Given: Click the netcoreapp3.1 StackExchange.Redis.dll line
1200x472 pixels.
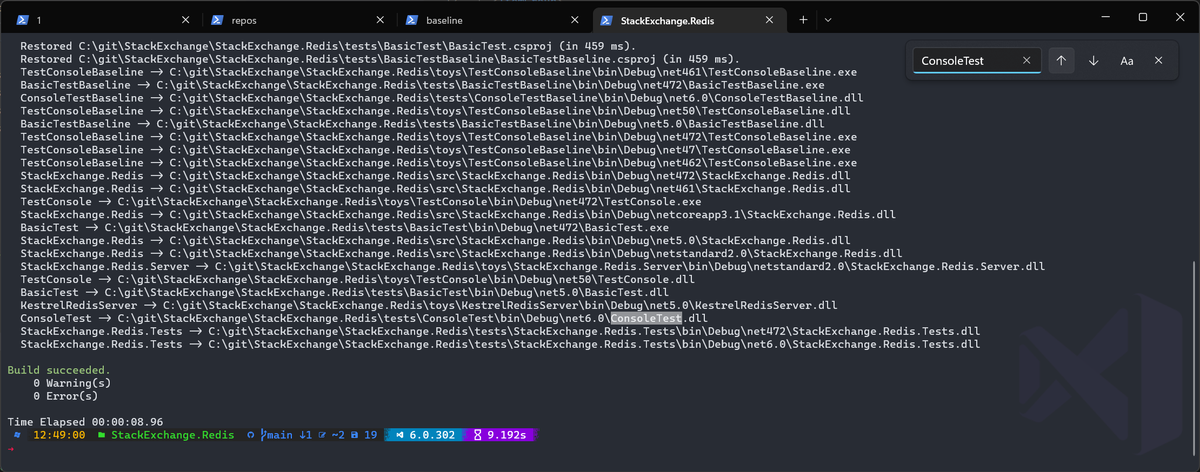Looking at the screenshot, I should coord(458,214).
